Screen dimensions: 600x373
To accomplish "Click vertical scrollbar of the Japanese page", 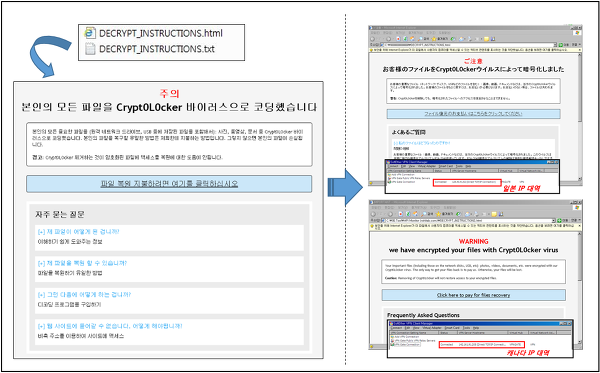I will [580, 117].
